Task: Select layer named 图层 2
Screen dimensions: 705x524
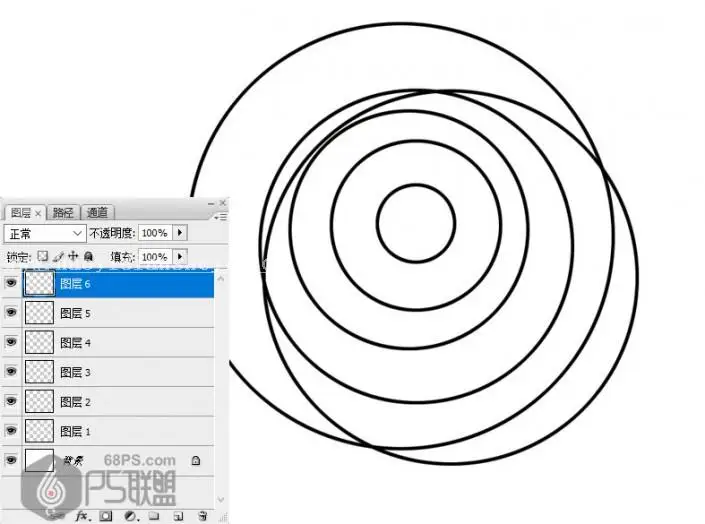Action: point(75,402)
